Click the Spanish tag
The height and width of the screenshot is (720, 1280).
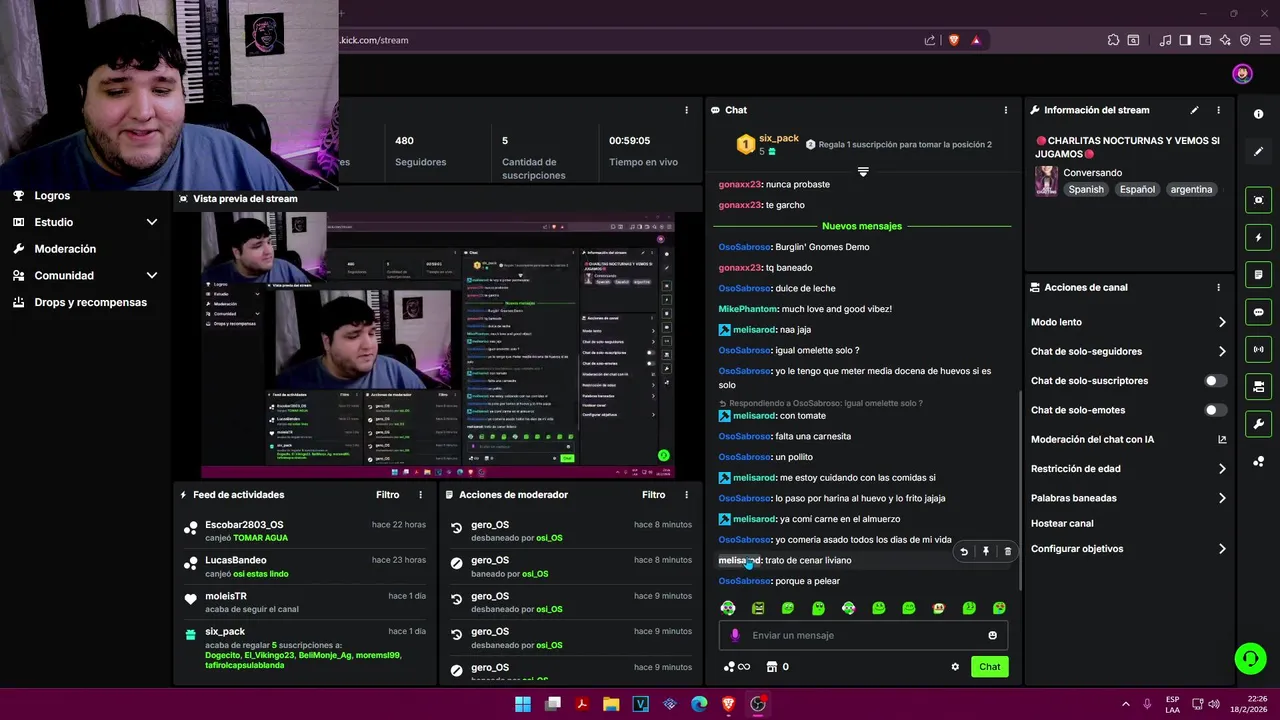(1086, 189)
